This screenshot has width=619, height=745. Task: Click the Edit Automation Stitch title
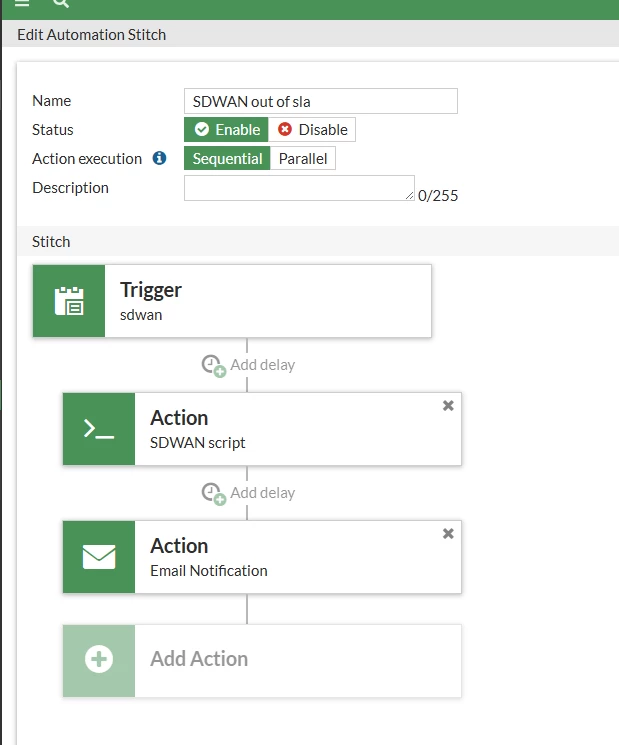point(92,35)
